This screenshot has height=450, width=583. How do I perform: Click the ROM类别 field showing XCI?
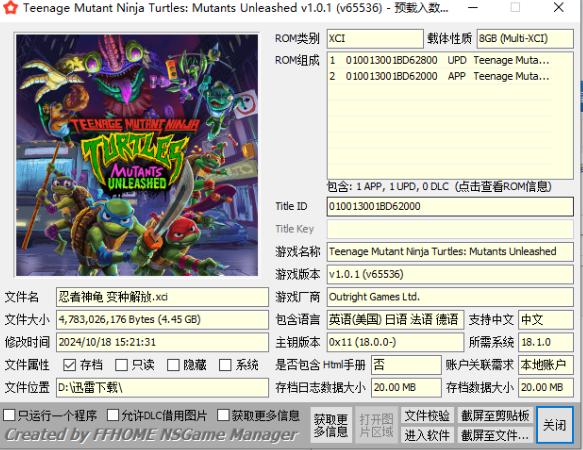[x=375, y=39]
